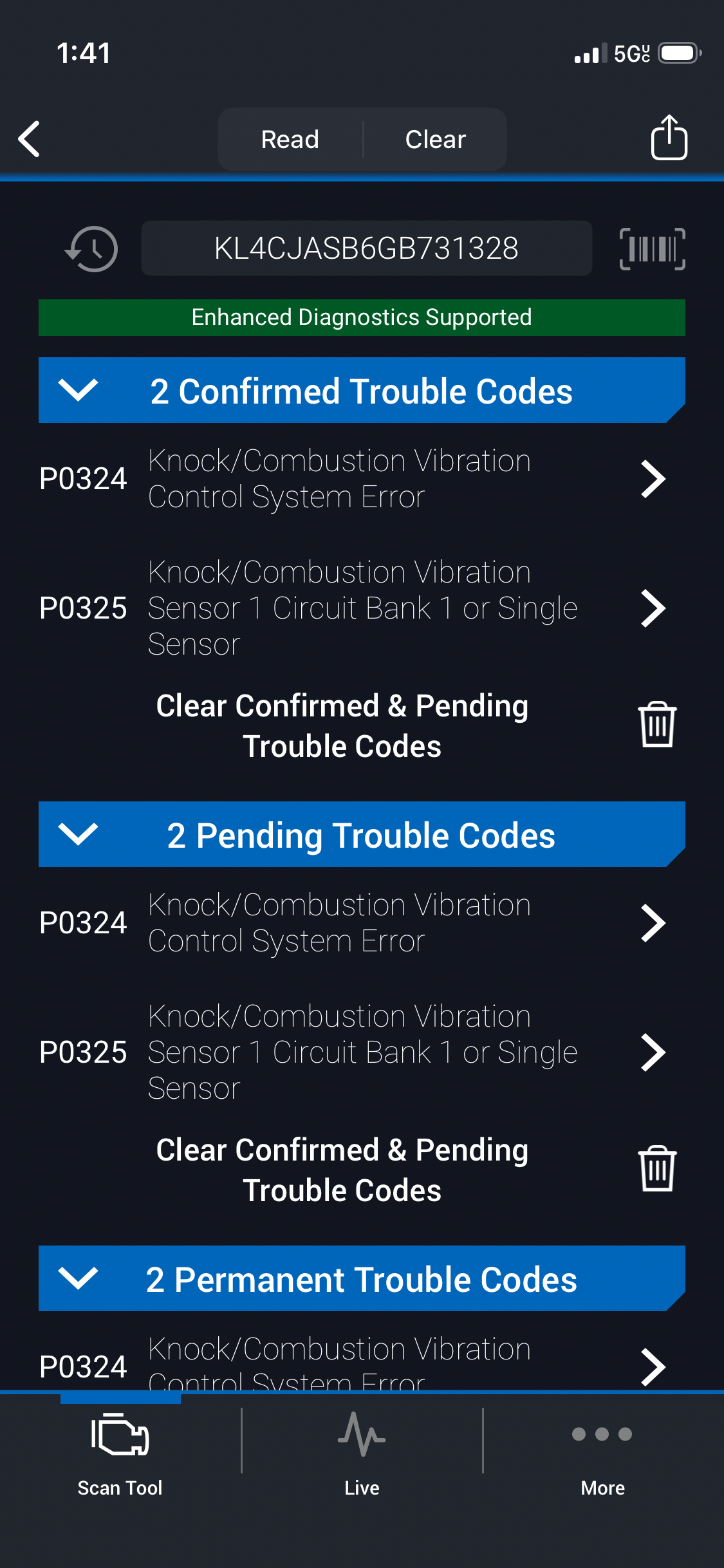Open the Scan Tool engine icon
The width and height of the screenshot is (724, 1568).
[x=120, y=1435]
